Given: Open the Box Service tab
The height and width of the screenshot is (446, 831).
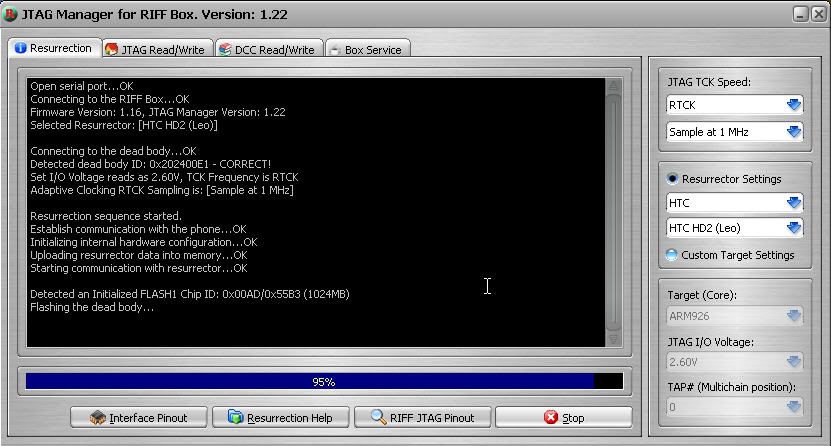Looking at the screenshot, I should click(368, 49).
